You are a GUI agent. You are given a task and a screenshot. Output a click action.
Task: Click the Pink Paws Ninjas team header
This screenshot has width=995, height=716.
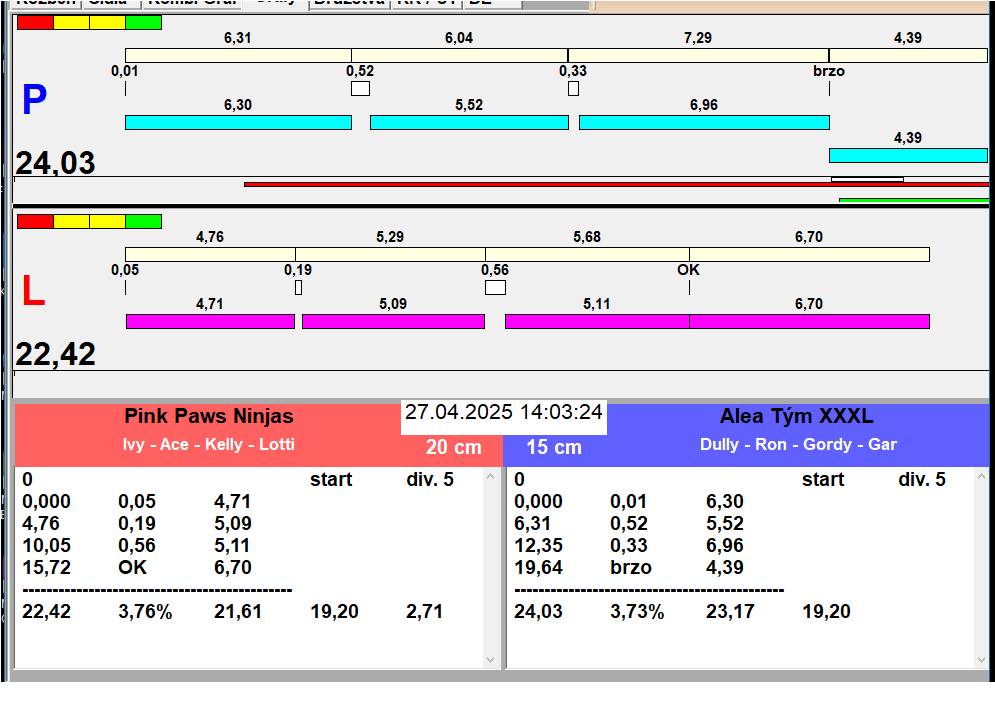click(x=209, y=416)
